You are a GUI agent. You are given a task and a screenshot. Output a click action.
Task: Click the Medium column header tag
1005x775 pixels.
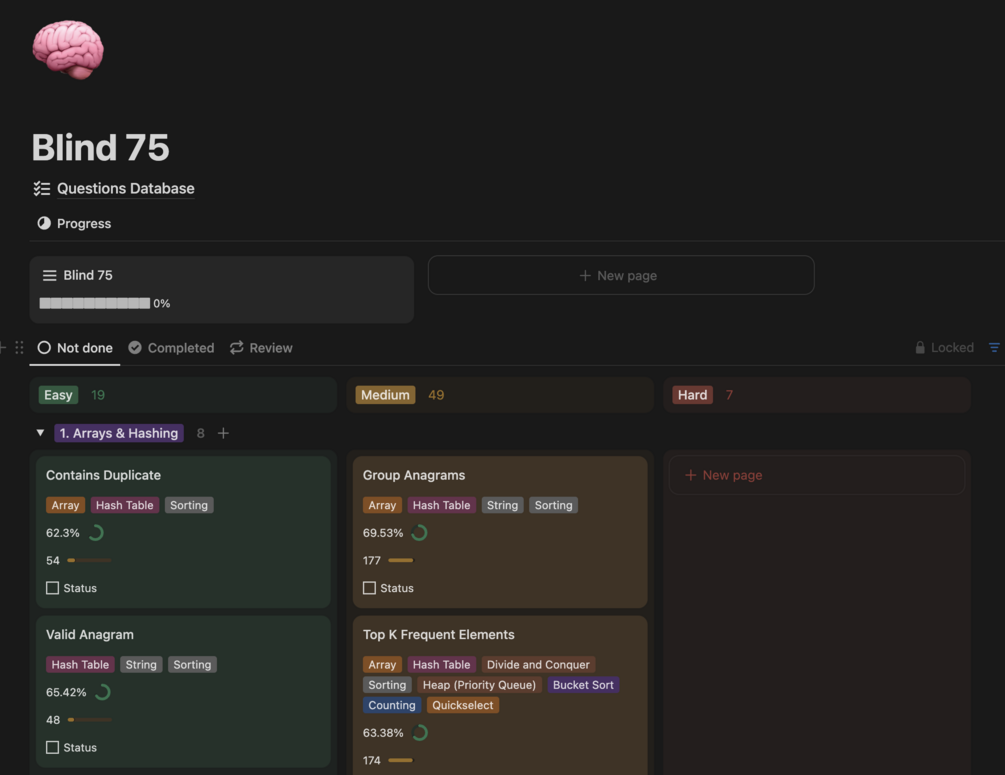coord(385,395)
